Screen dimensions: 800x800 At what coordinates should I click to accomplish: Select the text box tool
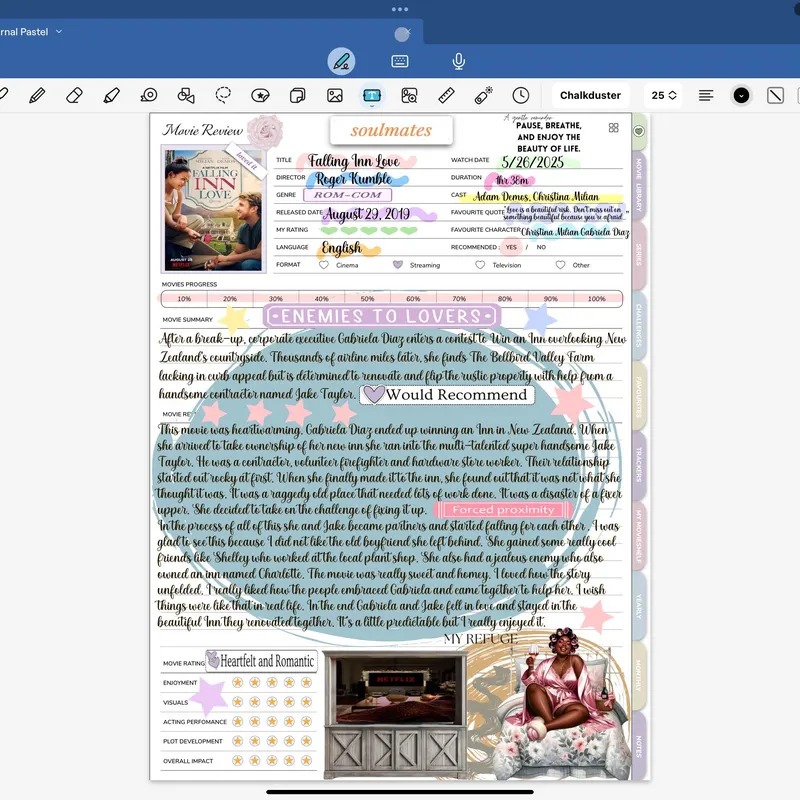372,95
